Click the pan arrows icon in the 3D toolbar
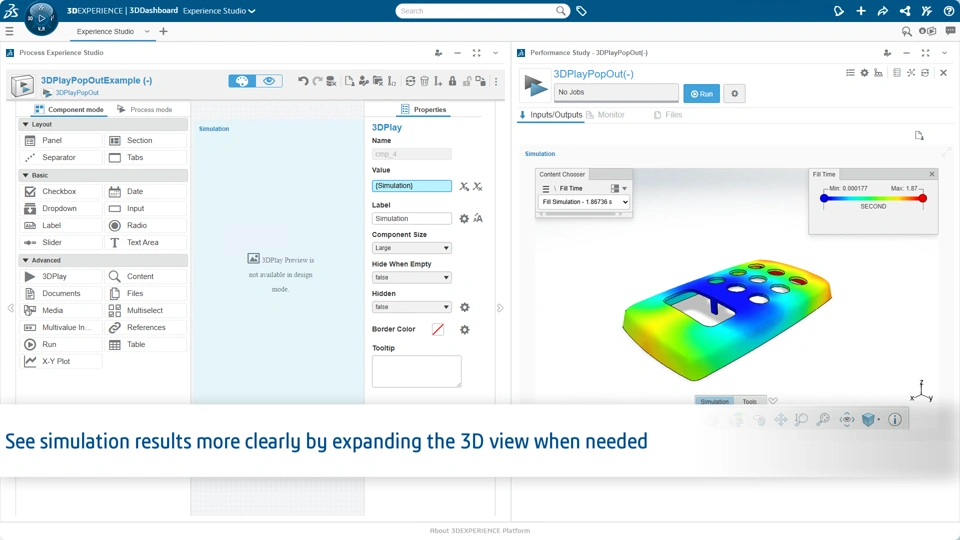This screenshot has height=540, width=960. click(x=781, y=419)
